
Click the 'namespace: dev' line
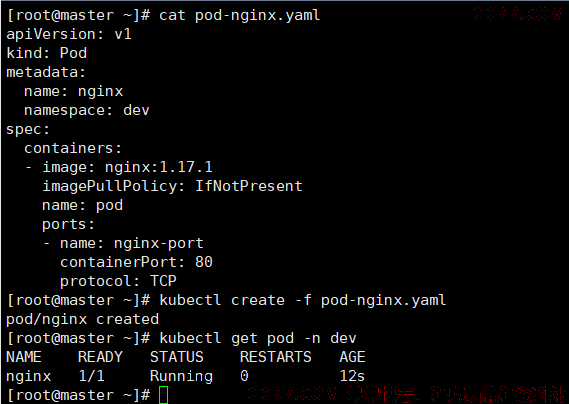click(87, 110)
